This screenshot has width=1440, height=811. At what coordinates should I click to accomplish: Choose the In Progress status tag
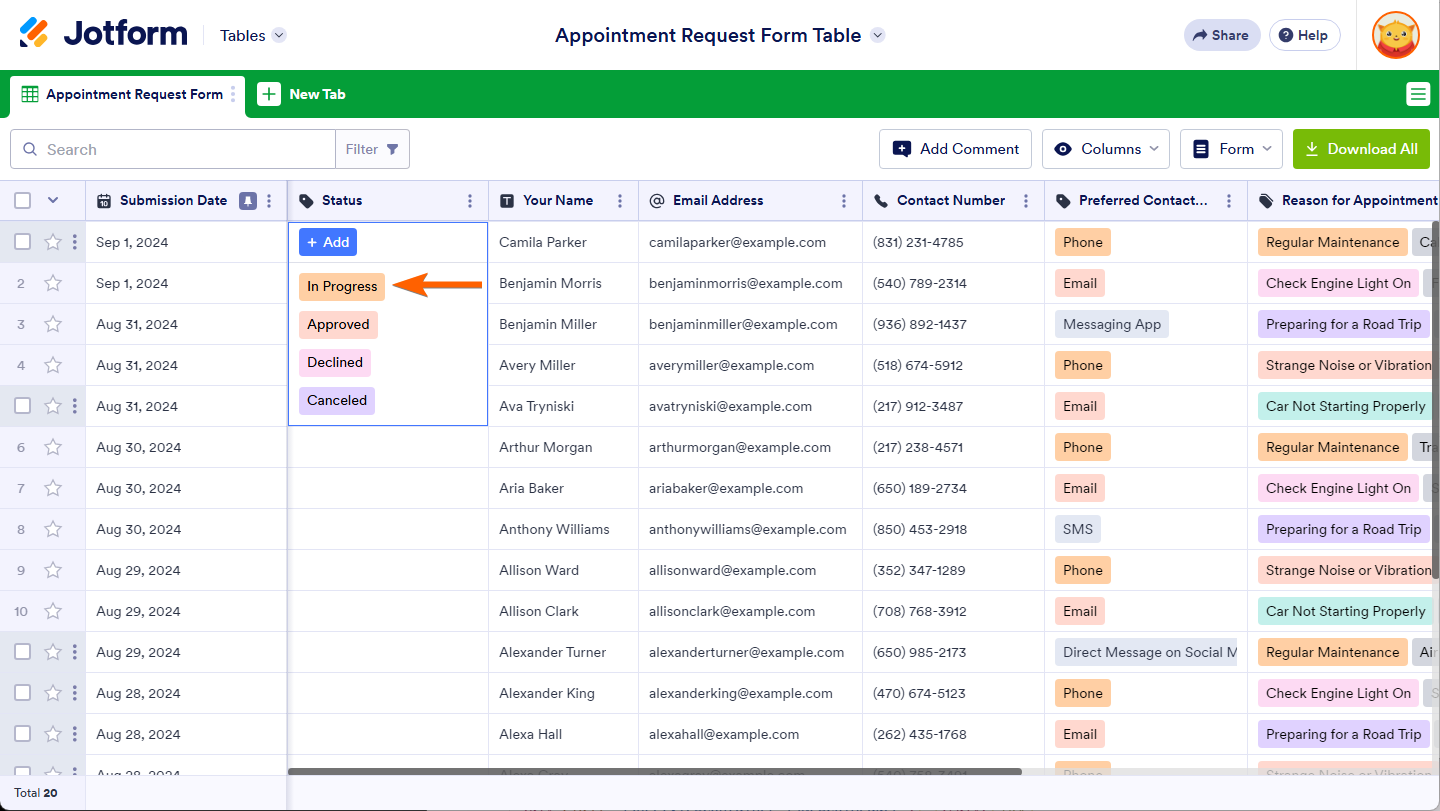[342, 287]
